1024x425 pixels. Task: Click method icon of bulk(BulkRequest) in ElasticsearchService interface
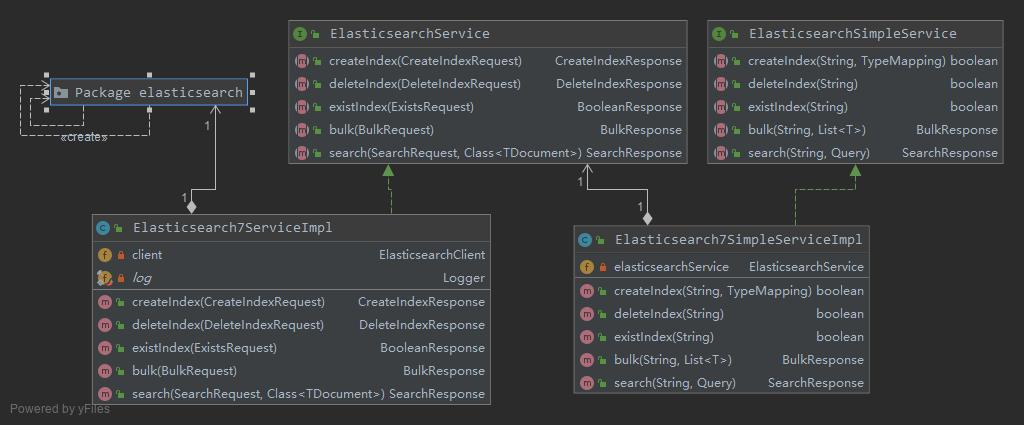tap(301, 130)
